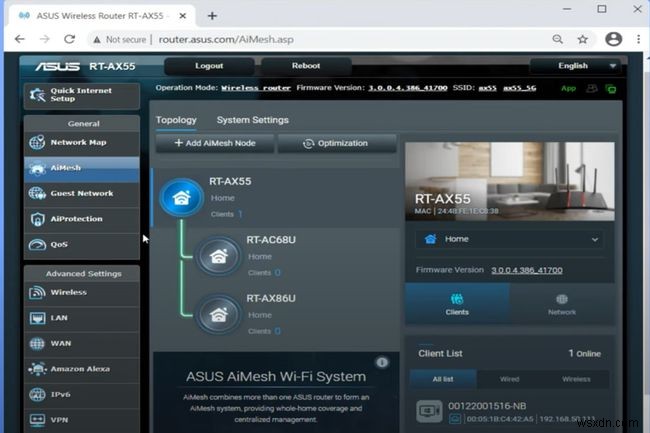Select the Clients tab in node panel
Image resolution: width=650 pixels, height=433 pixels.
pos(457,304)
